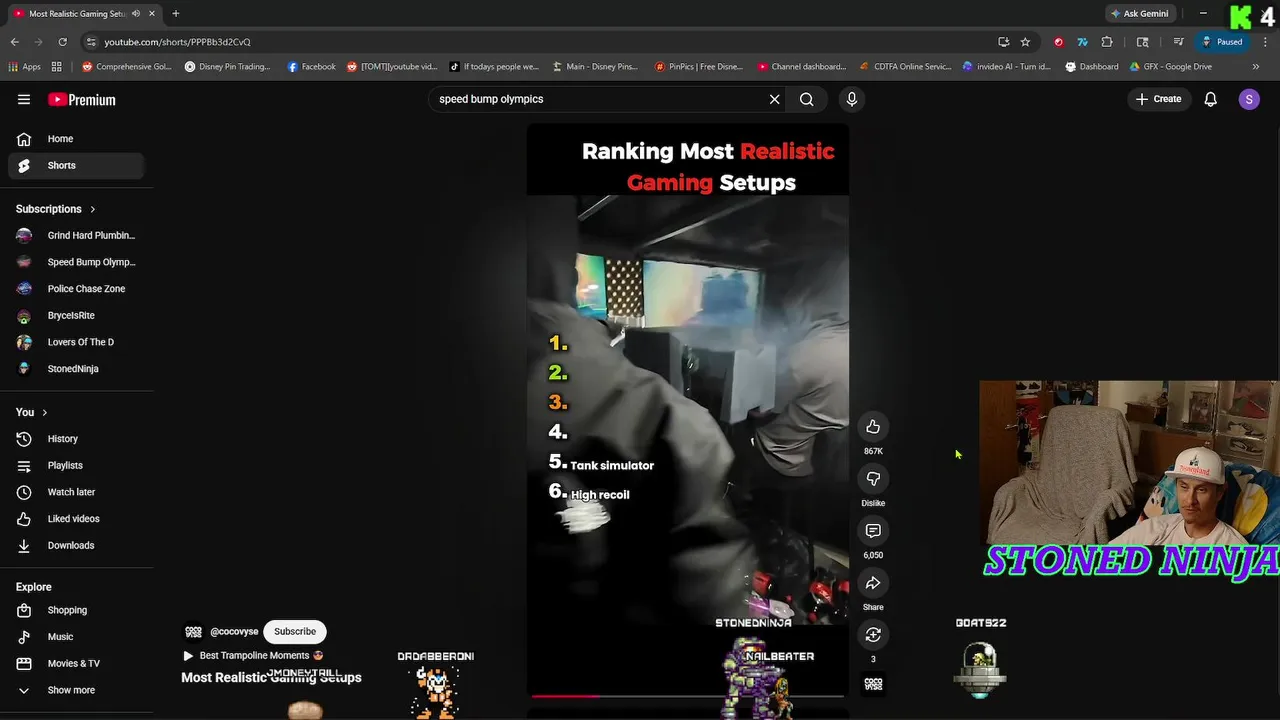Open the Short's sound thumbnail
The image size is (1280, 720).
click(x=873, y=684)
